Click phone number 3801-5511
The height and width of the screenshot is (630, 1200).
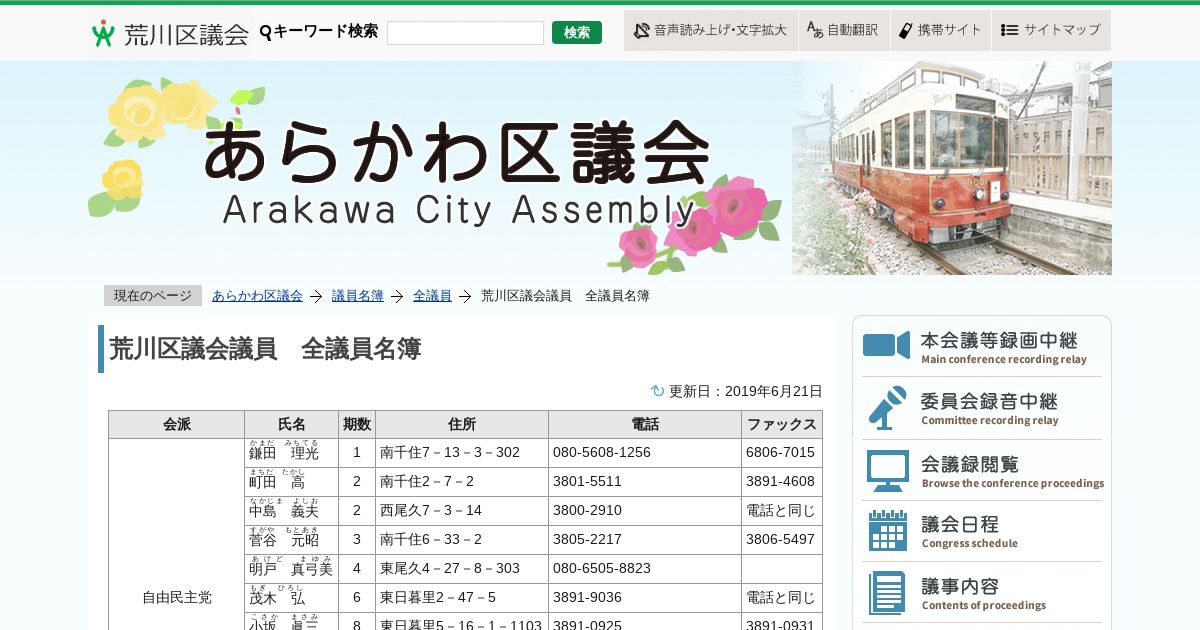click(x=588, y=481)
